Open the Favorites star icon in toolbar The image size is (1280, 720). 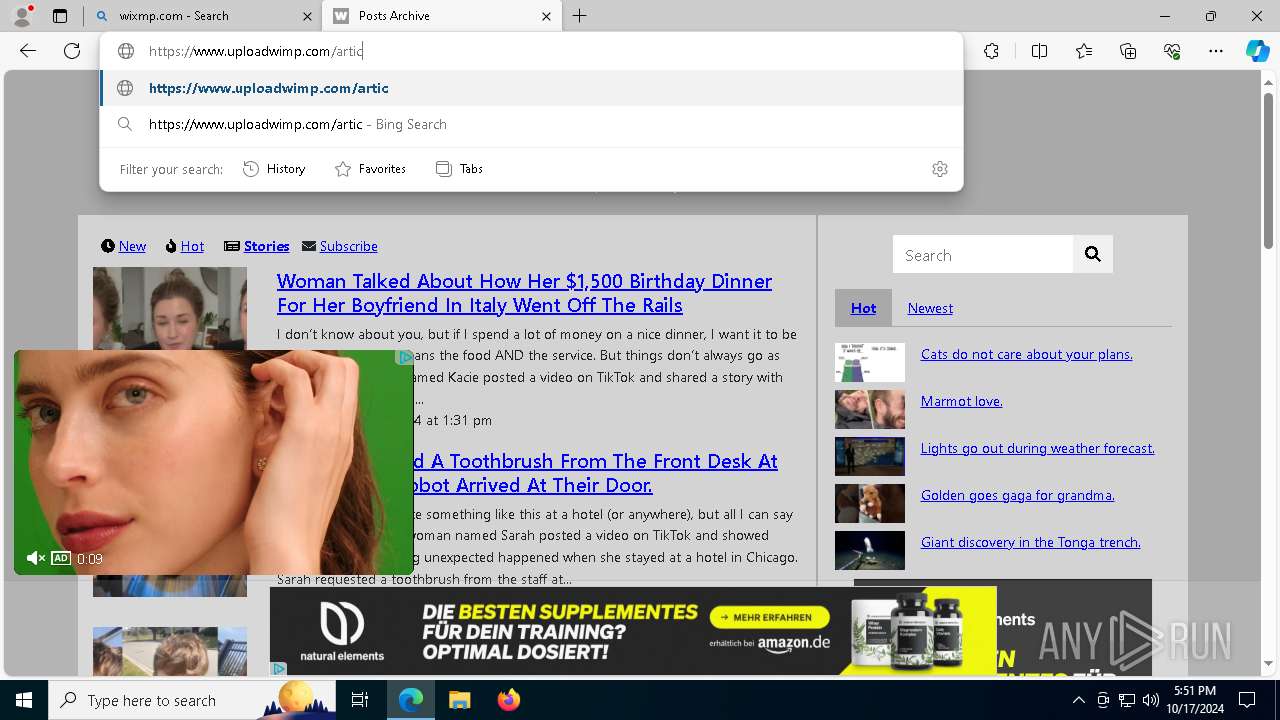[x=1084, y=51]
